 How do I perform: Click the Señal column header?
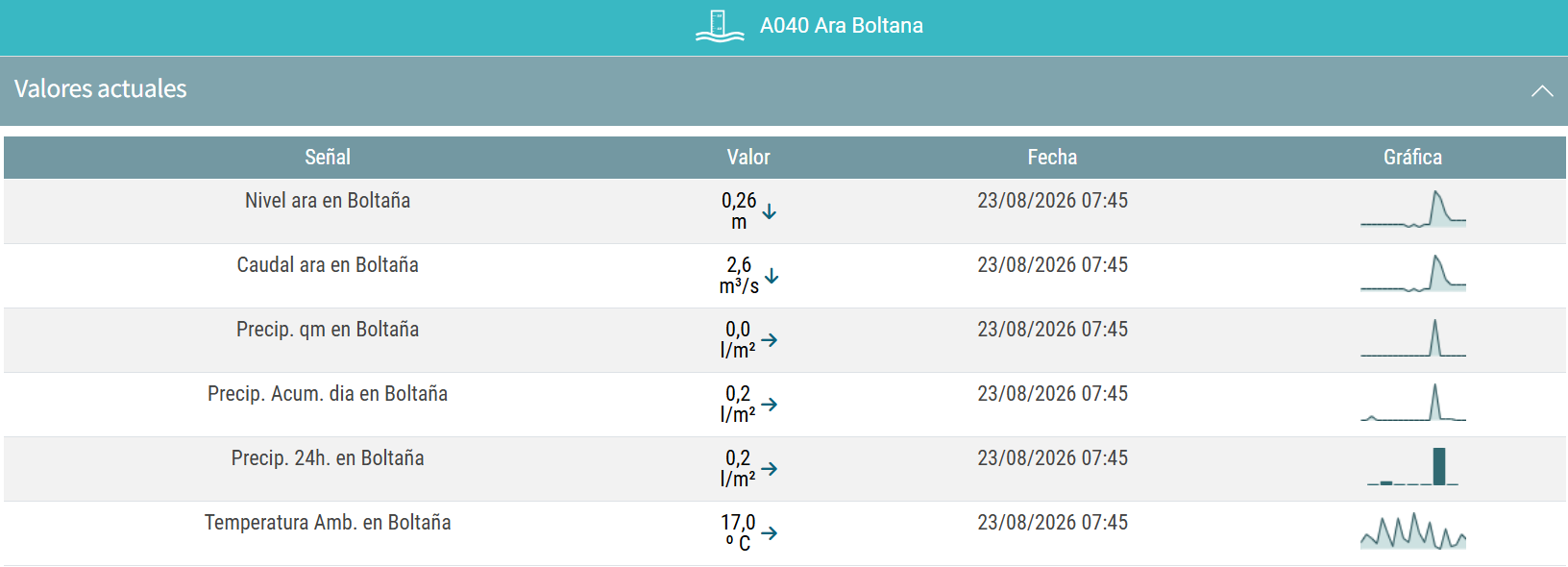click(x=328, y=158)
